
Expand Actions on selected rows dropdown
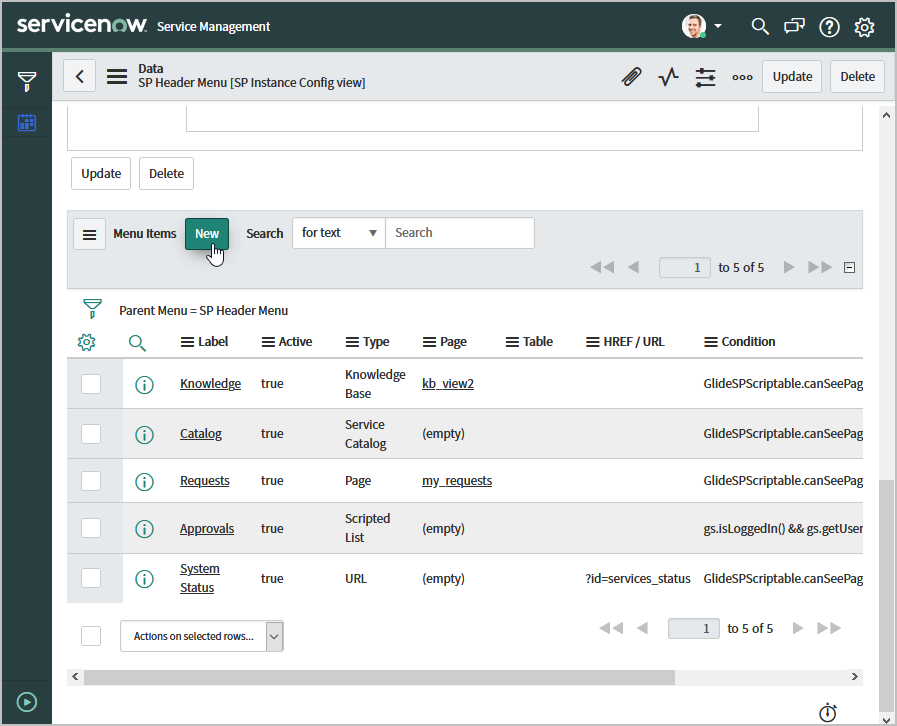click(201, 636)
